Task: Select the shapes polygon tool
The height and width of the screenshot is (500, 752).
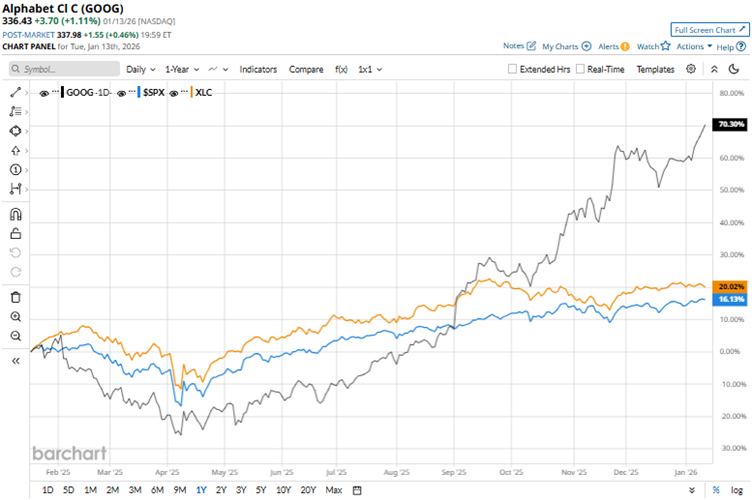Action: point(15,131)
